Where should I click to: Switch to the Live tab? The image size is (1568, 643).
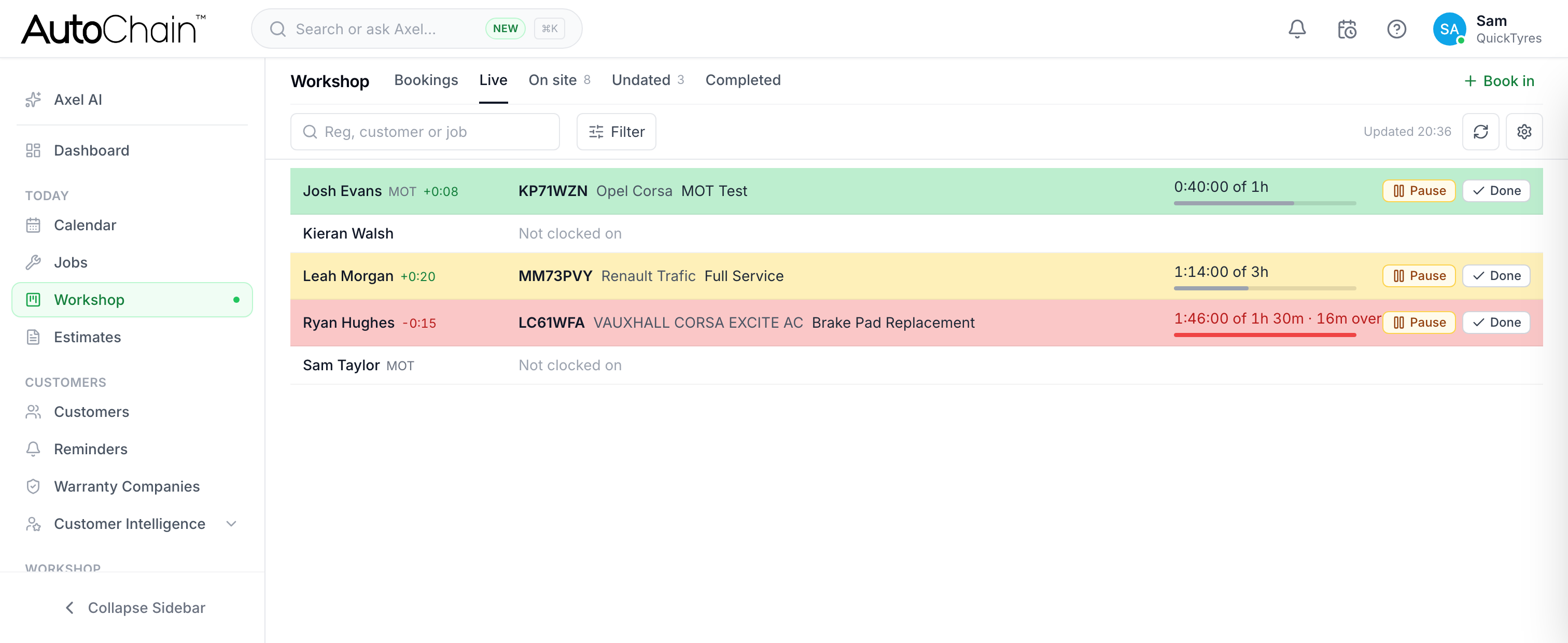(x=493, y=80)
